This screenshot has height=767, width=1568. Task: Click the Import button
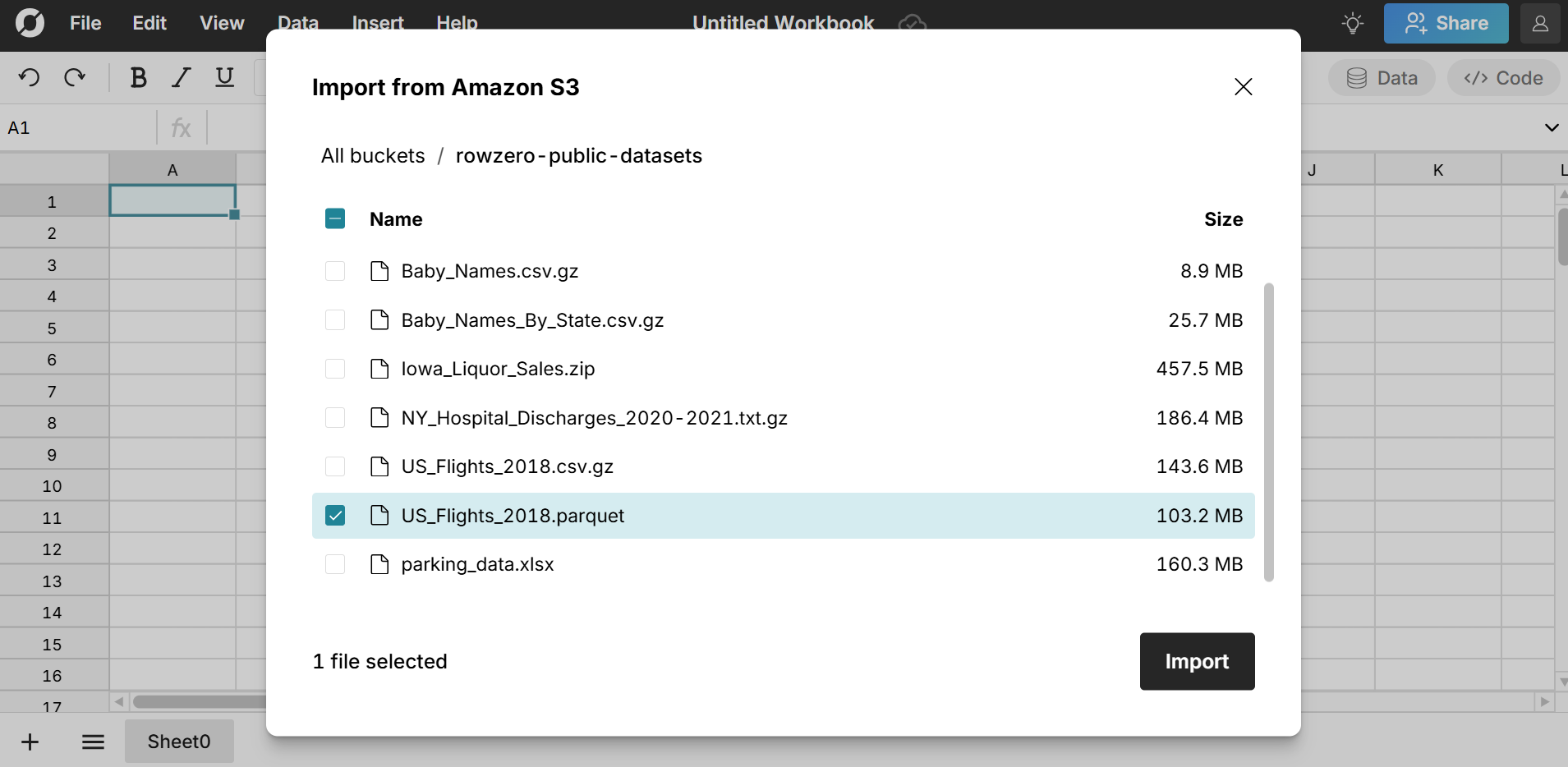[1196, 661]
